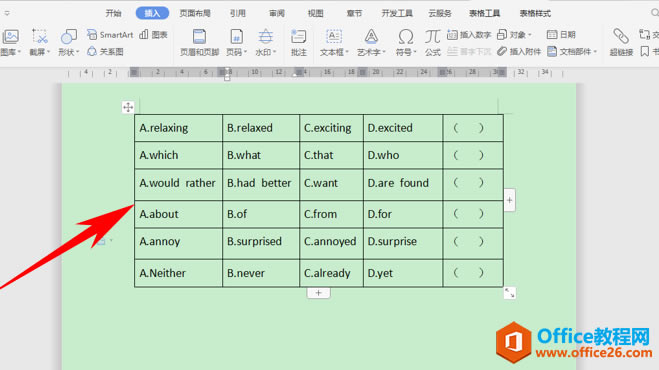This screenshot has height=370, width=659.
Task: Switch to the 开始 tab
Action: click(x=113, y=13)
